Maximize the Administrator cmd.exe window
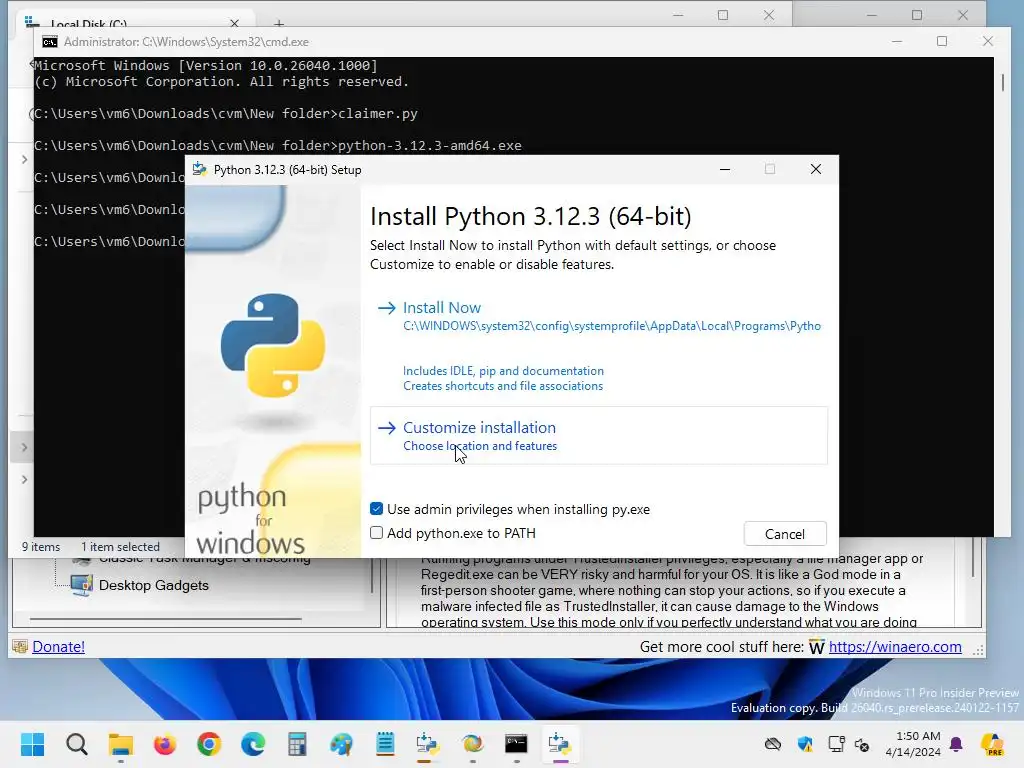Viewport: 1024px width, 768px height. click(x=942, y=41)
